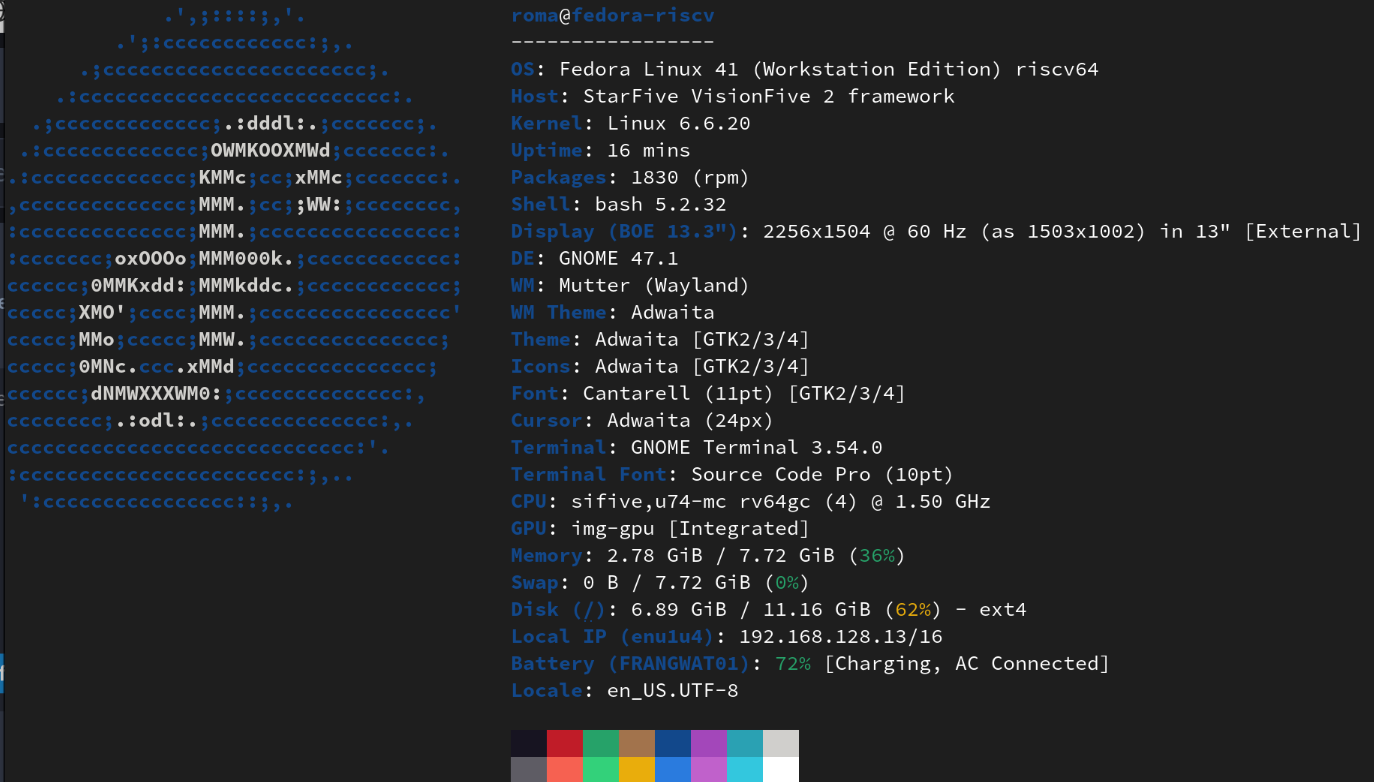Screen dimensions: 1374x782
Task: Click the "roma@fedora-riscv" header text
Action: (x=612, y=16)
